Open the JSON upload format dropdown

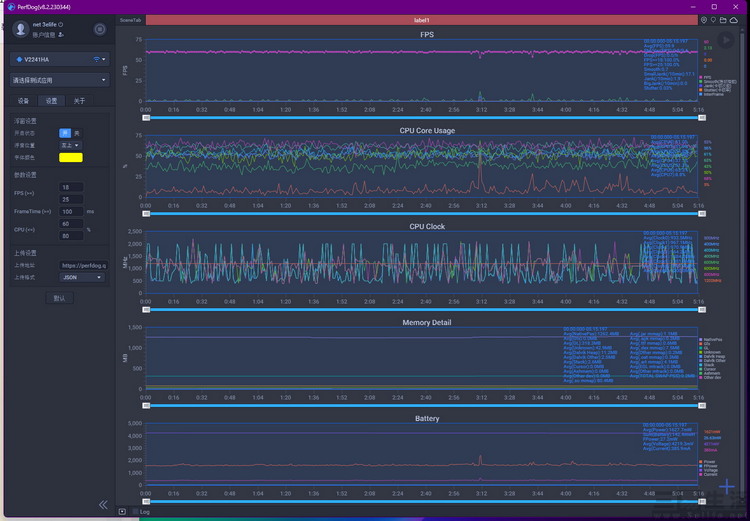(81, 277)
